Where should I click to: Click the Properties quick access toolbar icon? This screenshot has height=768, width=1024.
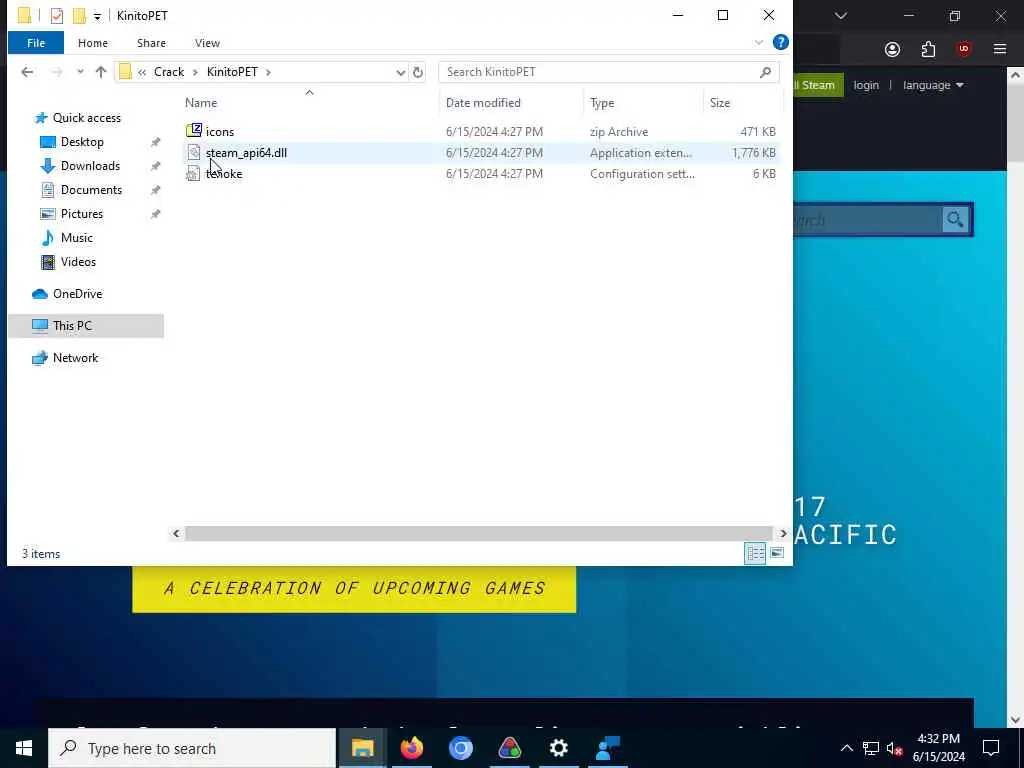57,16
